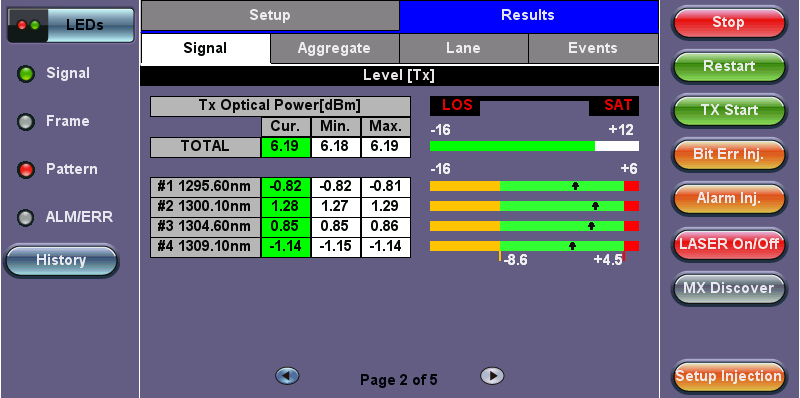Go to the previous results page arrow
Viewport: 800px width, 398px height.
tap(287, 376)
